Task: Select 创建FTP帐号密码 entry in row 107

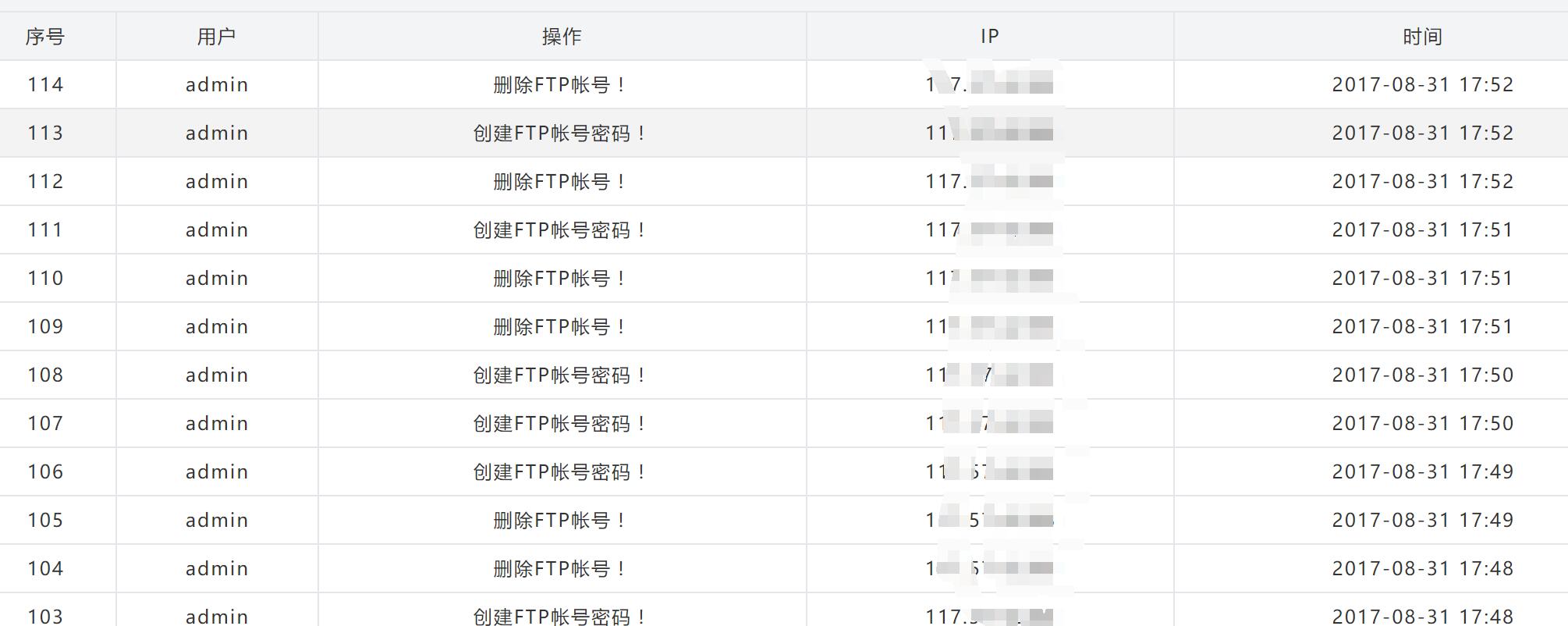Action: click(561, 423)
